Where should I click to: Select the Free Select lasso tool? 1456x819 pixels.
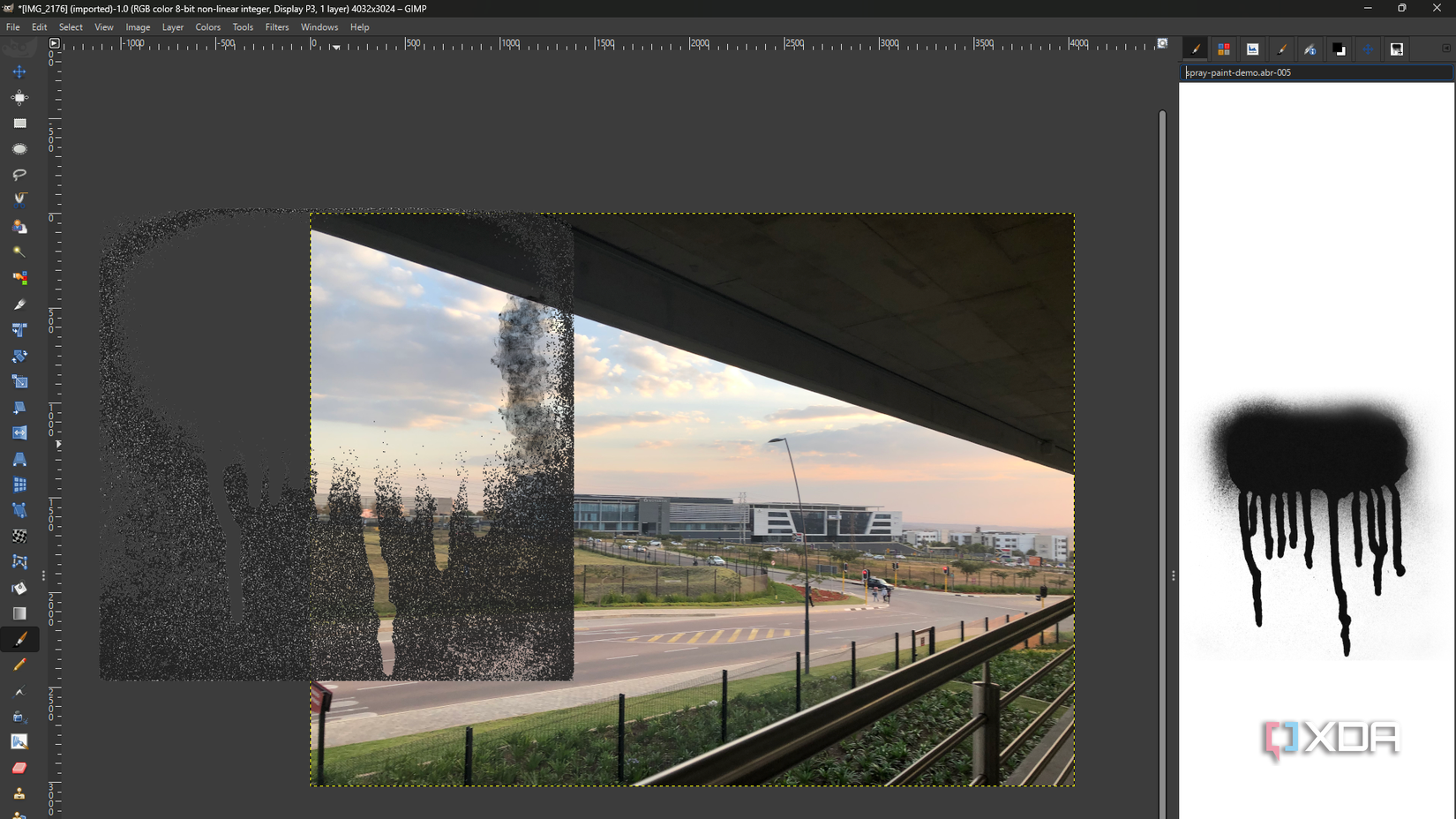pos(19,175)
